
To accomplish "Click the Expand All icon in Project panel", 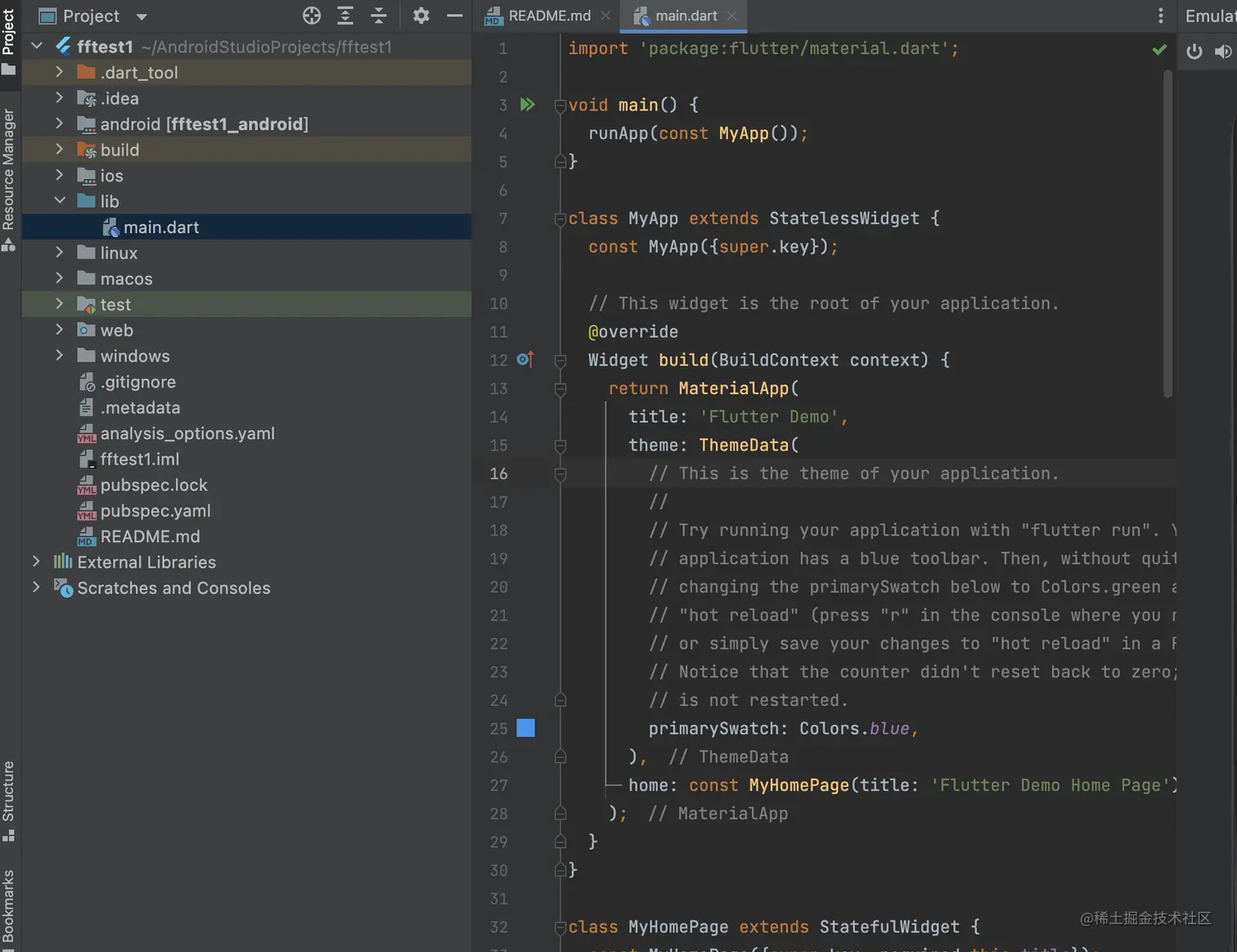I will [x=345, y=16].
